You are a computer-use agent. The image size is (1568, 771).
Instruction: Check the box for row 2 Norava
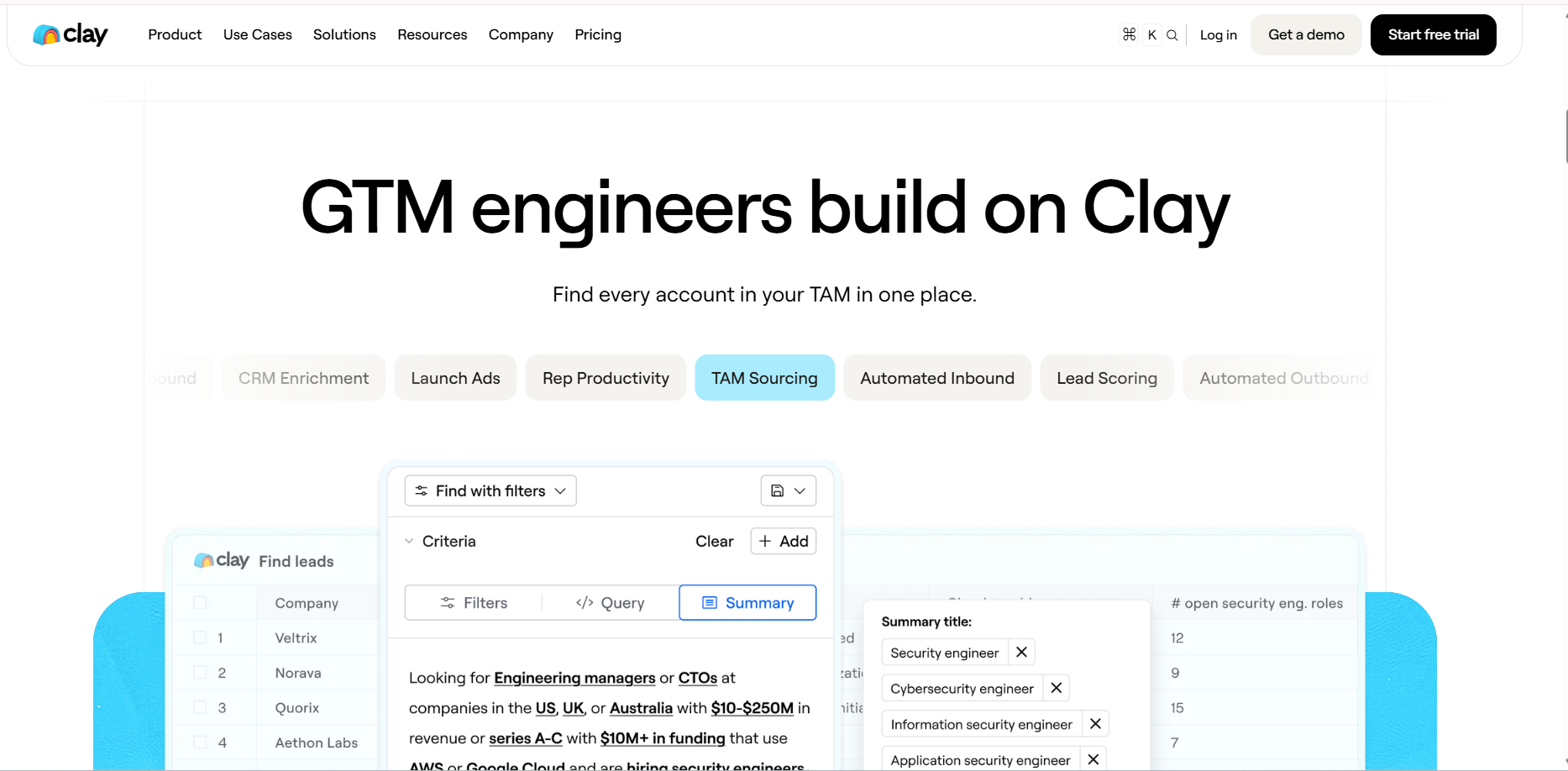pos(200,672)
